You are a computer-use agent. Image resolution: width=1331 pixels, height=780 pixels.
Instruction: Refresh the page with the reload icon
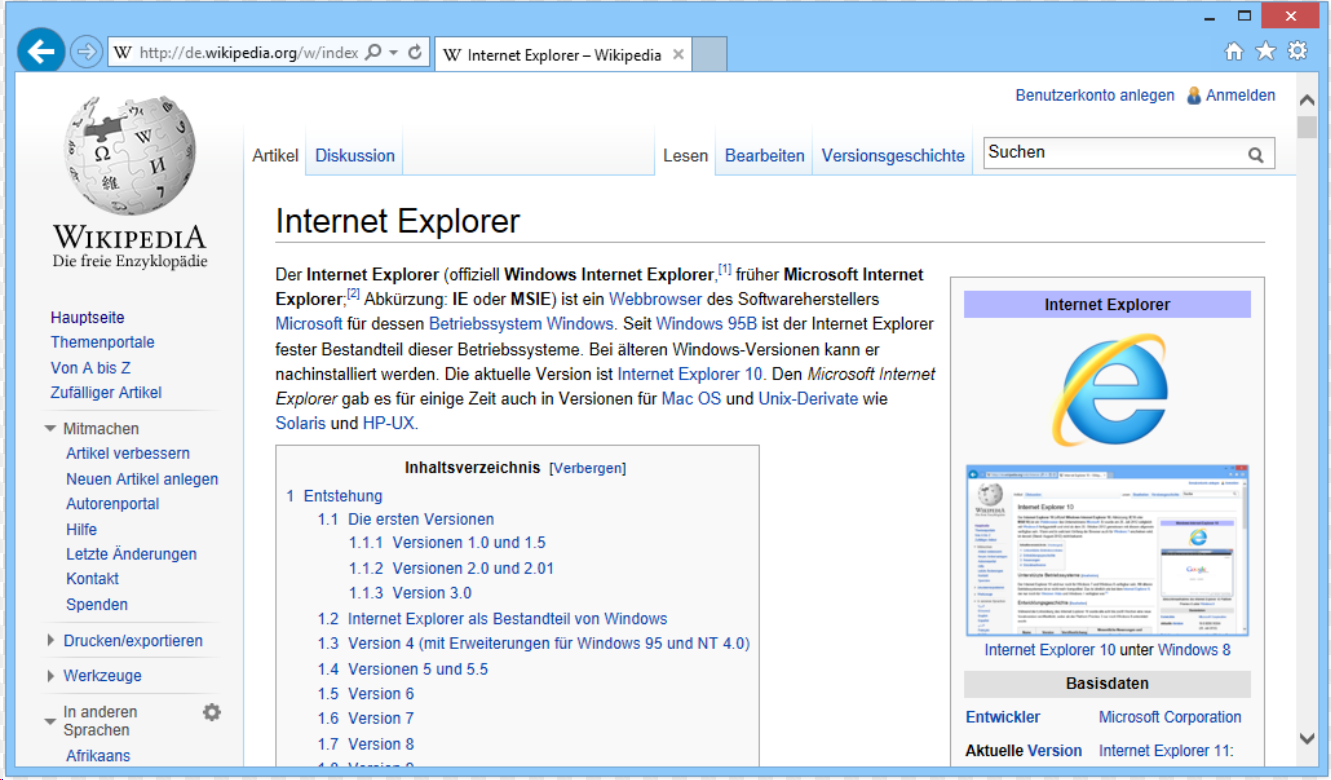pos(415,53)
